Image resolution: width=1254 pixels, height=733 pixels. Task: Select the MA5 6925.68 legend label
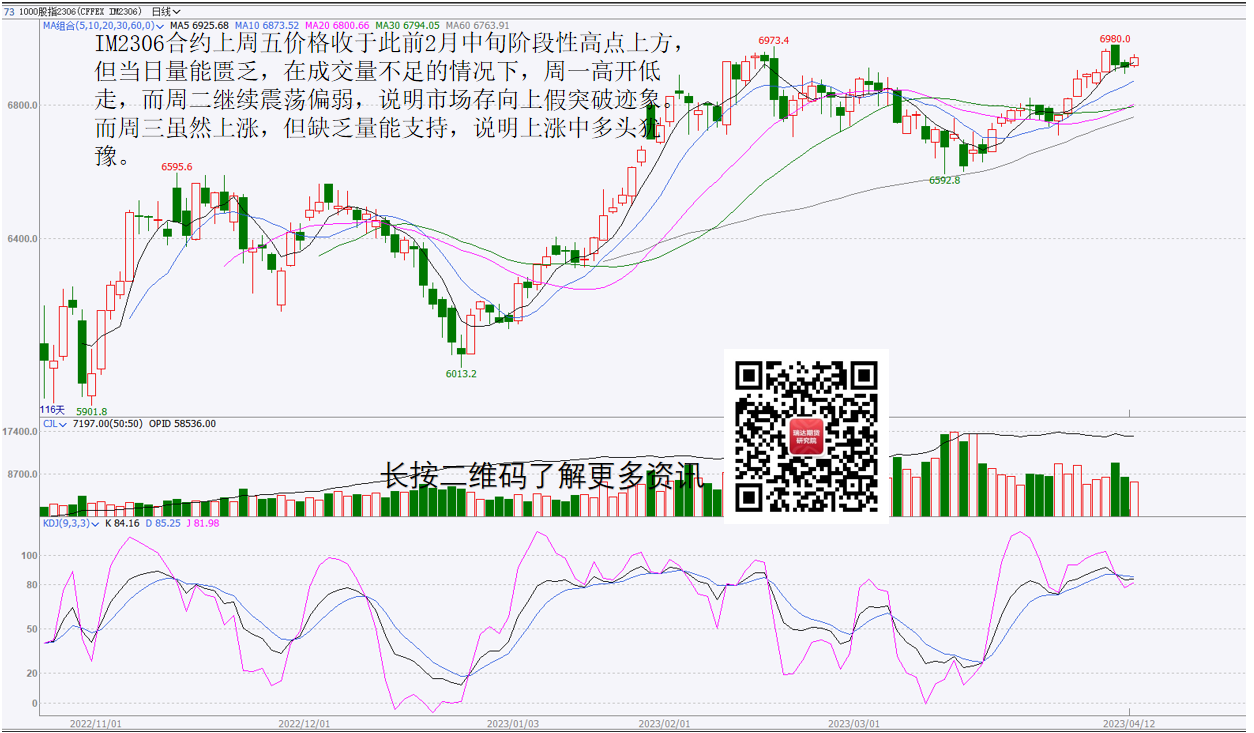[x=199, y=25]
